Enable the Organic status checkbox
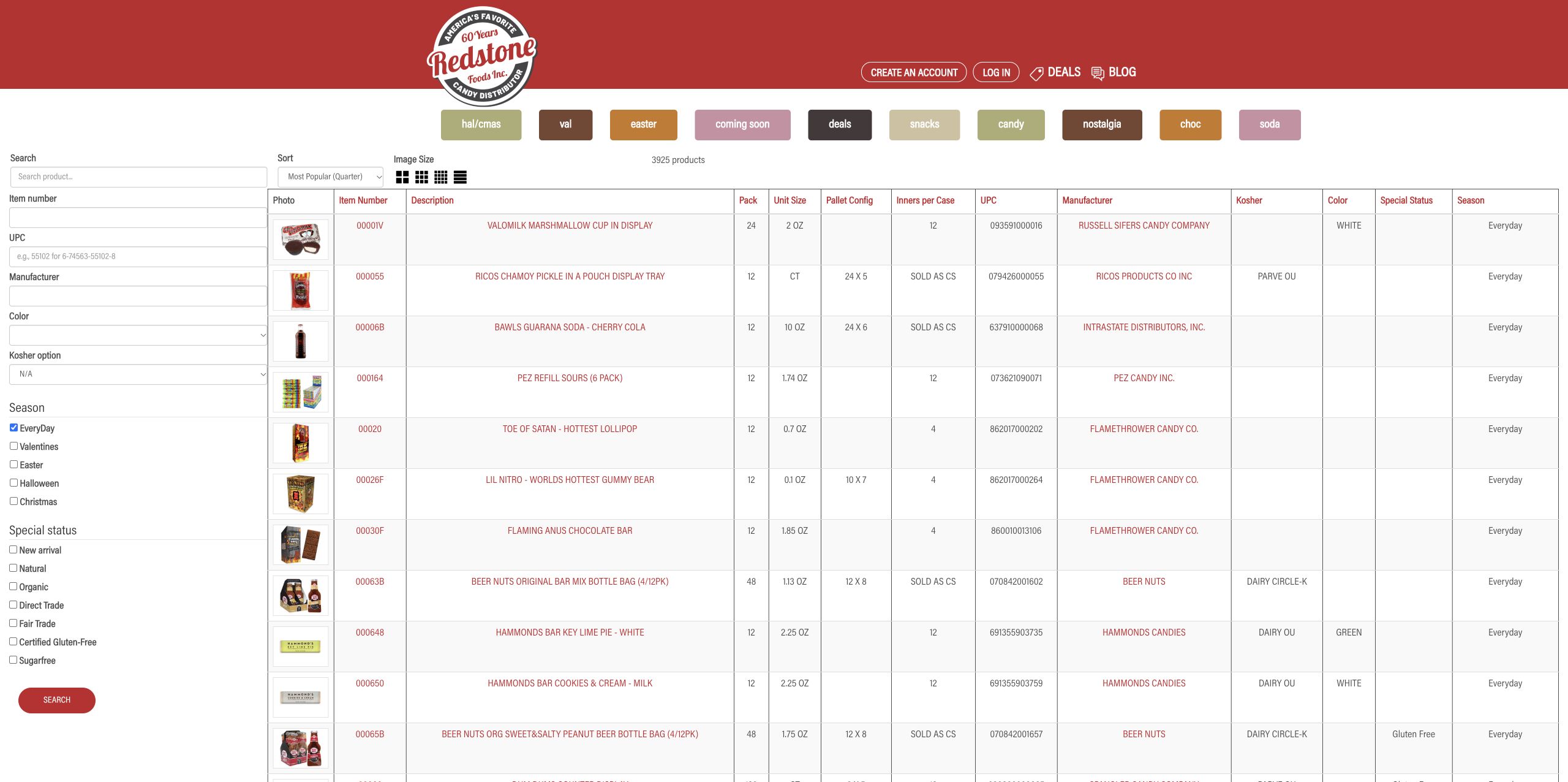The image size is (1568, 782). click(13, 586)
